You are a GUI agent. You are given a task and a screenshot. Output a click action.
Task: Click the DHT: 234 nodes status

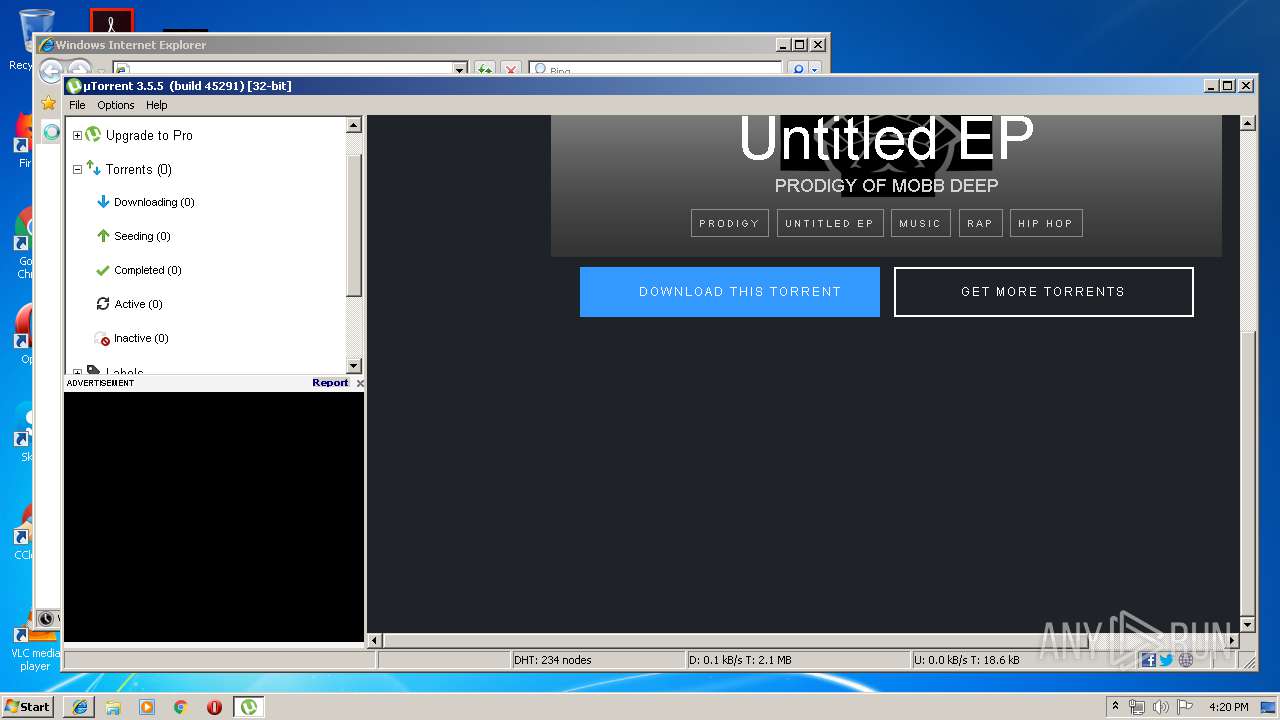(x=553, y=660)
